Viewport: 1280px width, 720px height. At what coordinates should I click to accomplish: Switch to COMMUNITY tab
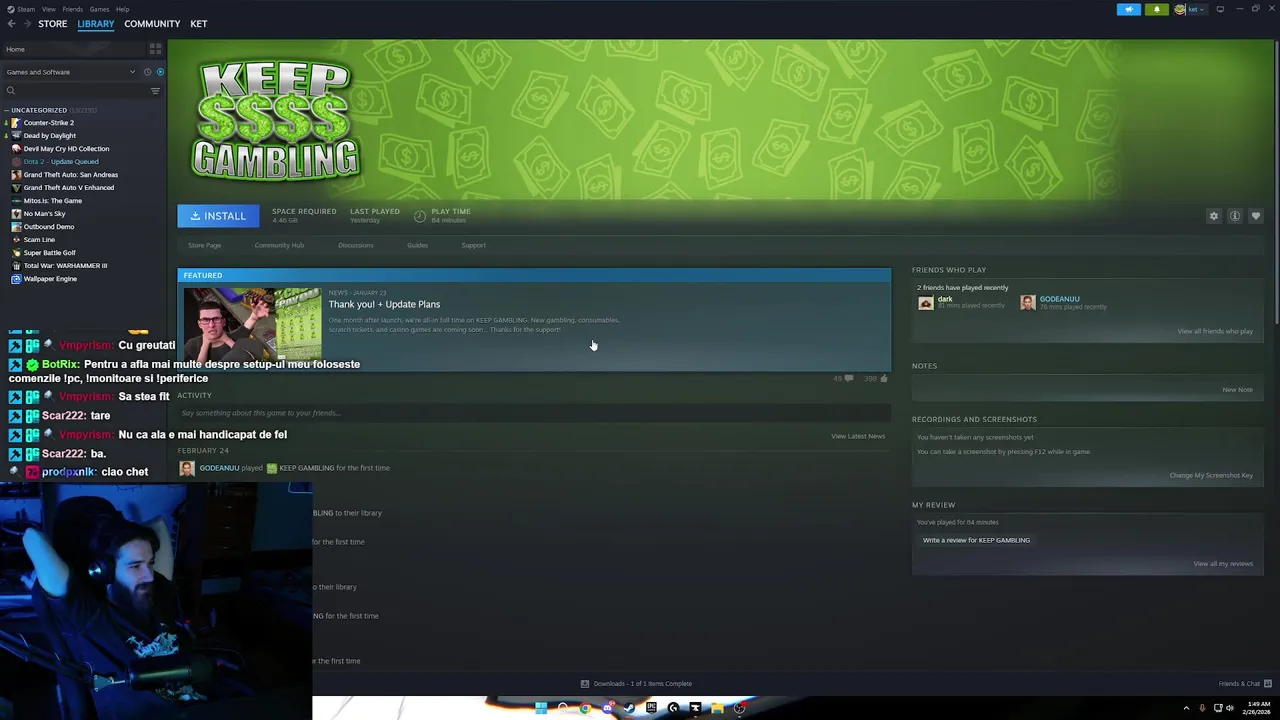[x=152, y=24]
